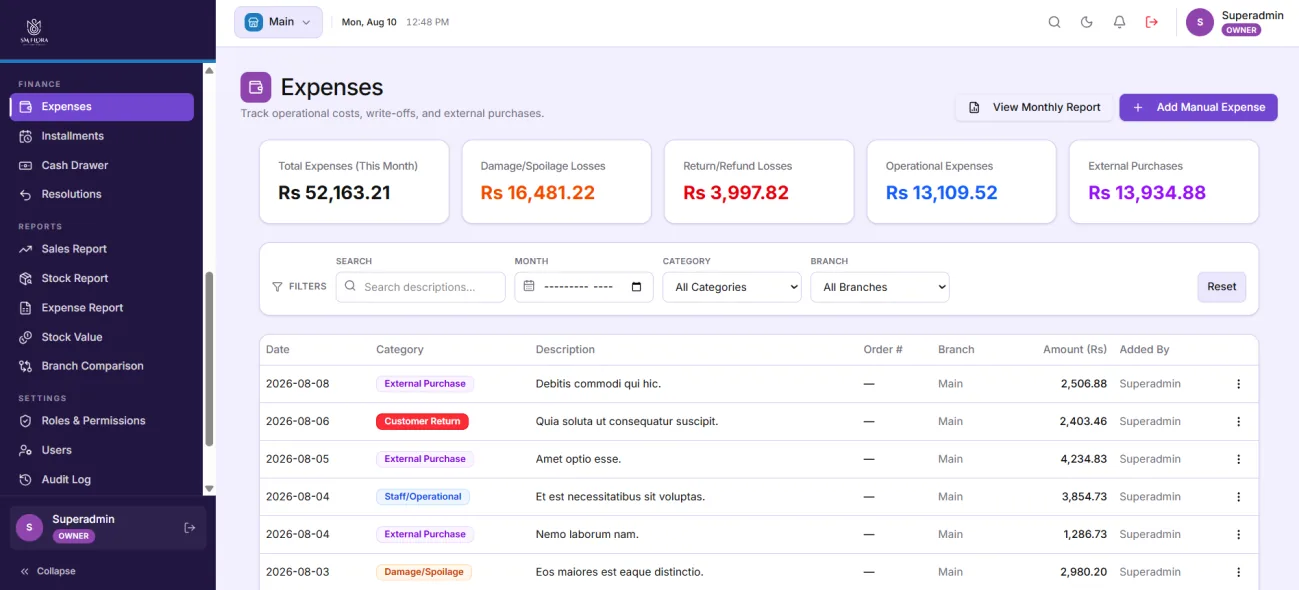Screen dimensions: 1299x590
Task: Click the Stock Value wallet icon
Action: pyautogui.click(x=25, y=337)
